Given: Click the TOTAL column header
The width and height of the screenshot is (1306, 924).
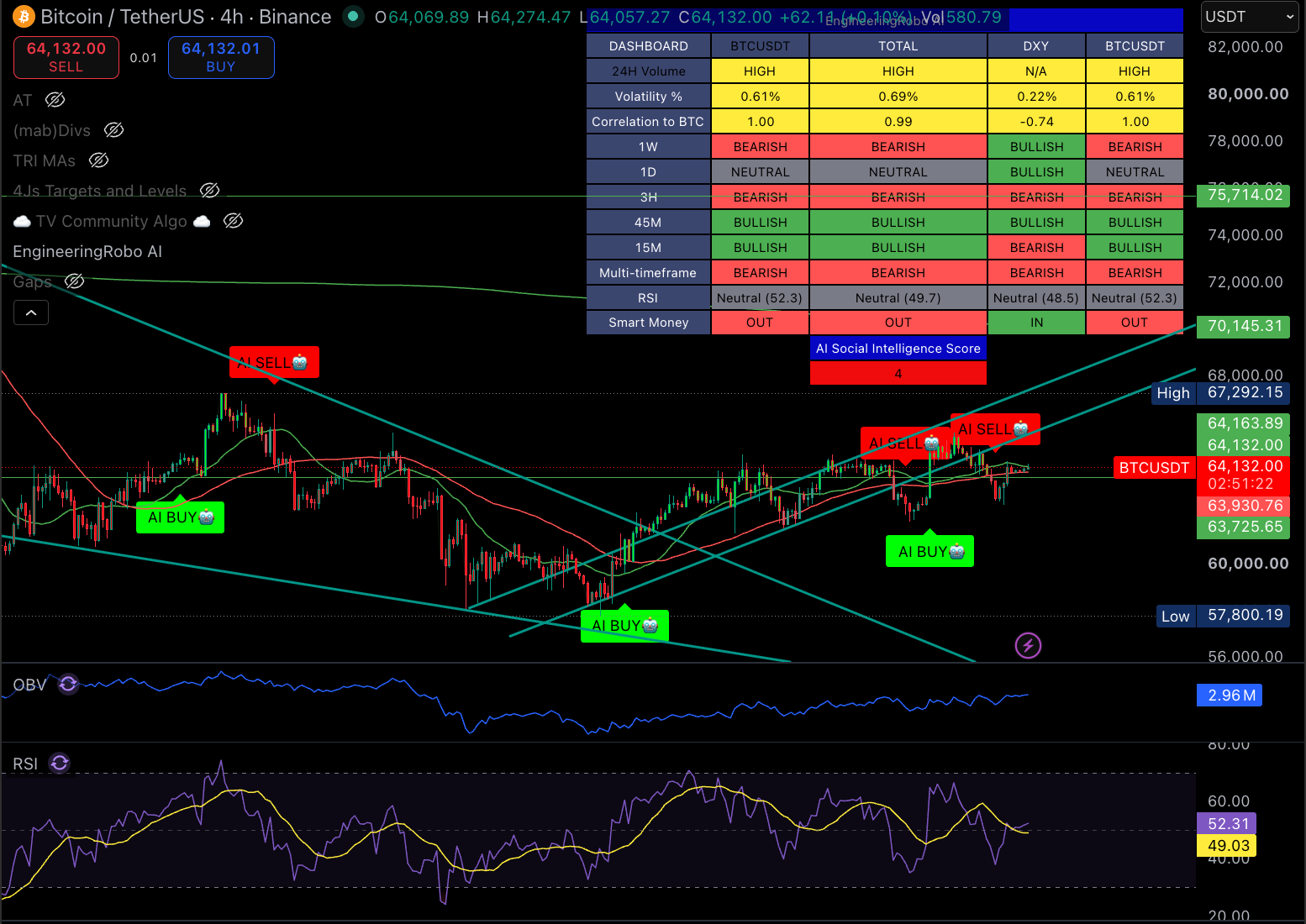Looking at the screenshot, I should (x=898, y=46).
